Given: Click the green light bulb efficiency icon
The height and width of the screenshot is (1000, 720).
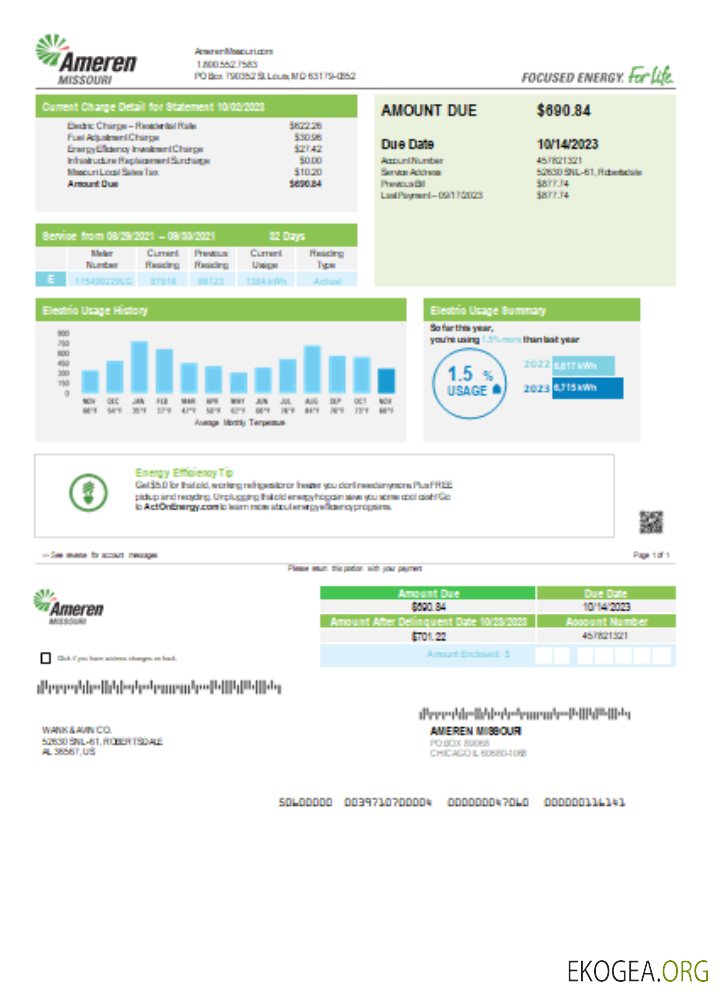Looking at the screenshot, I should tap(88, 492).
